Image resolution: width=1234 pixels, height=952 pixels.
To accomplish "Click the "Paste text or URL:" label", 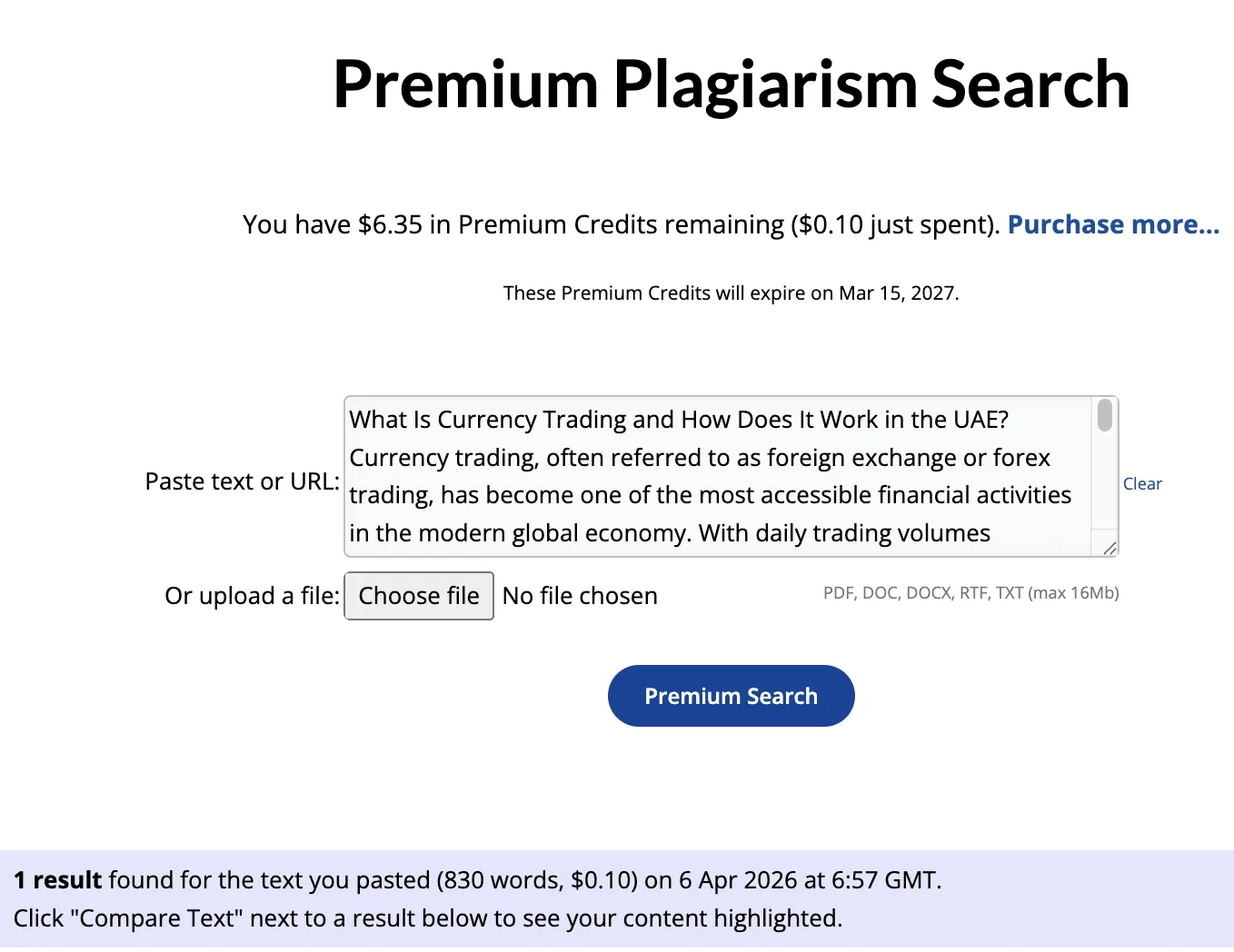I will point(242,481).
